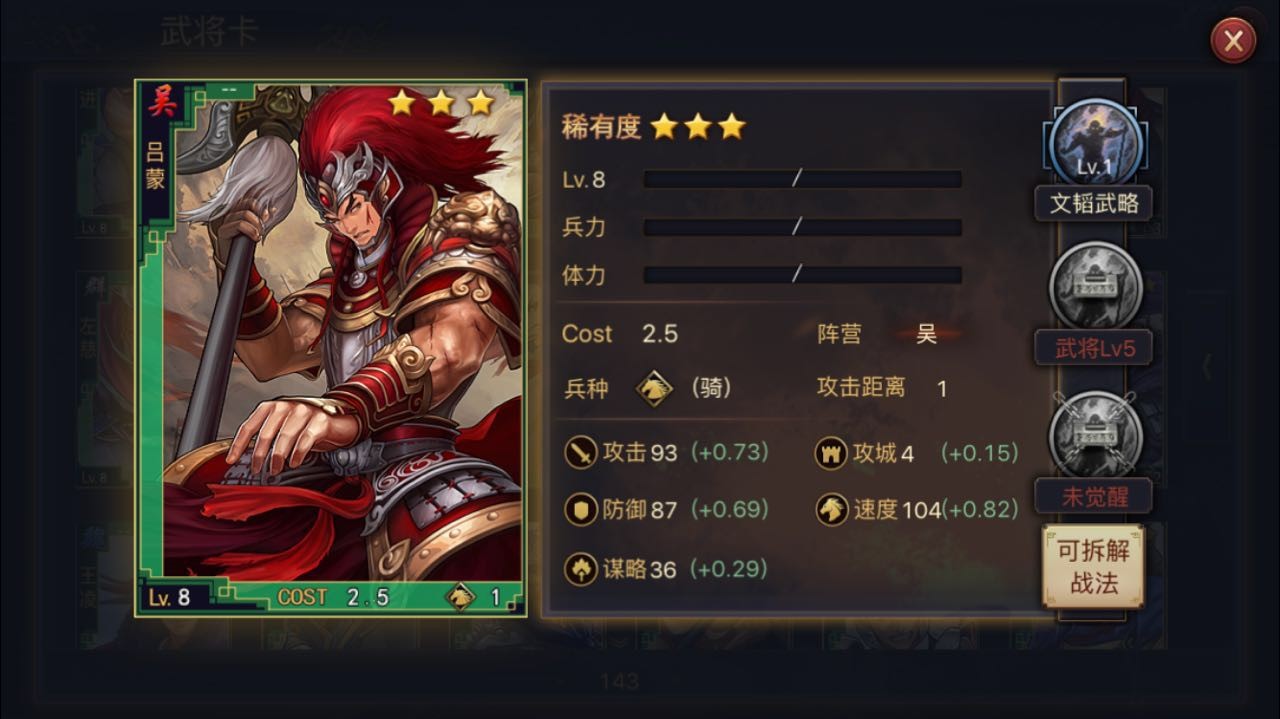Click the 武将Lv5 unlock label
This screenshot has width=1280, height=719.
(1094, 348)
